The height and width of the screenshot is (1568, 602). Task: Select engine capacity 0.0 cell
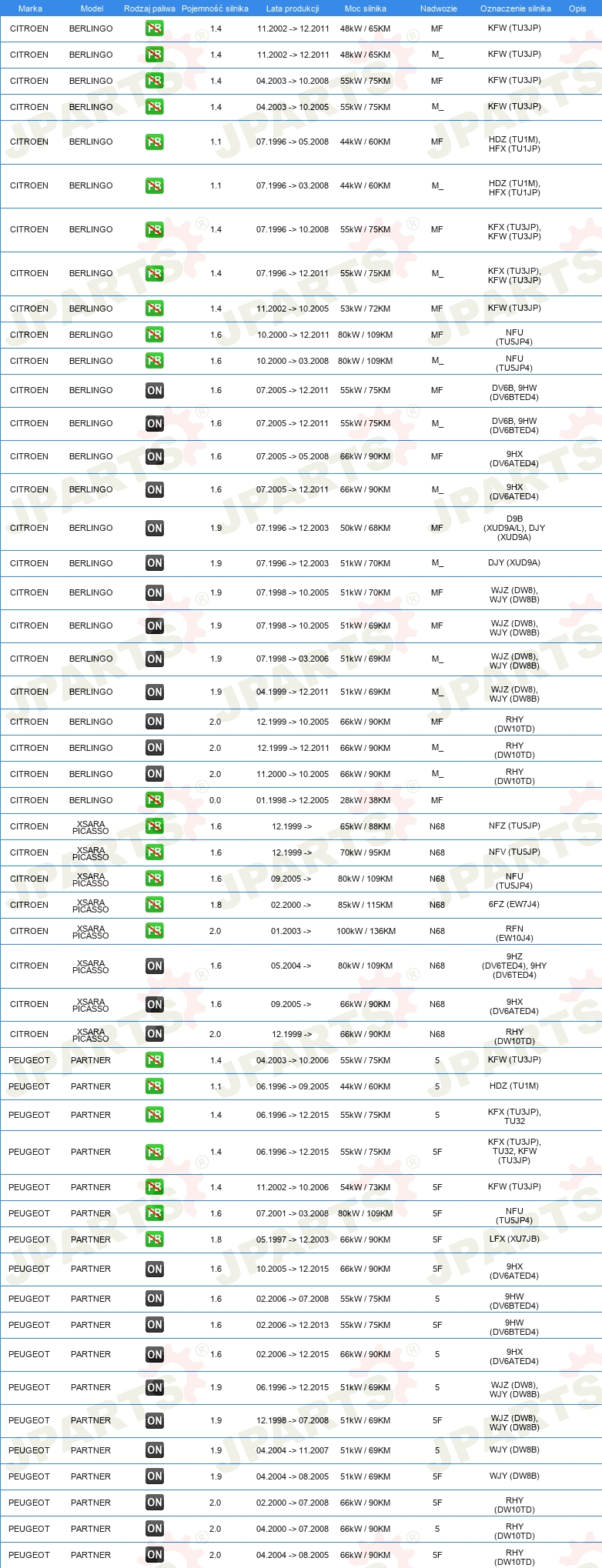(216, 800)
